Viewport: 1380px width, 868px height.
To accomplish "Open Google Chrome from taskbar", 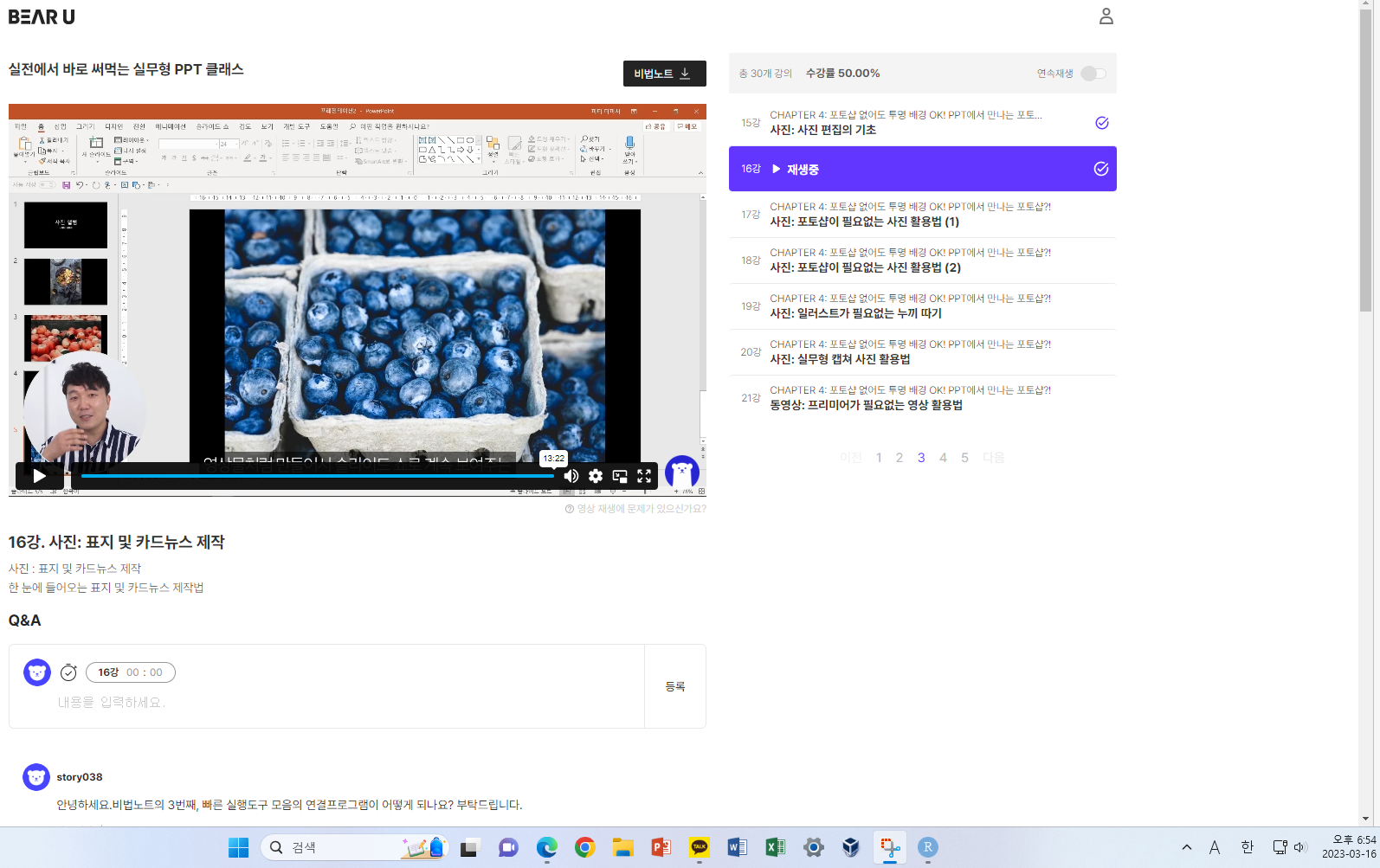I will (x=584, y=847).
